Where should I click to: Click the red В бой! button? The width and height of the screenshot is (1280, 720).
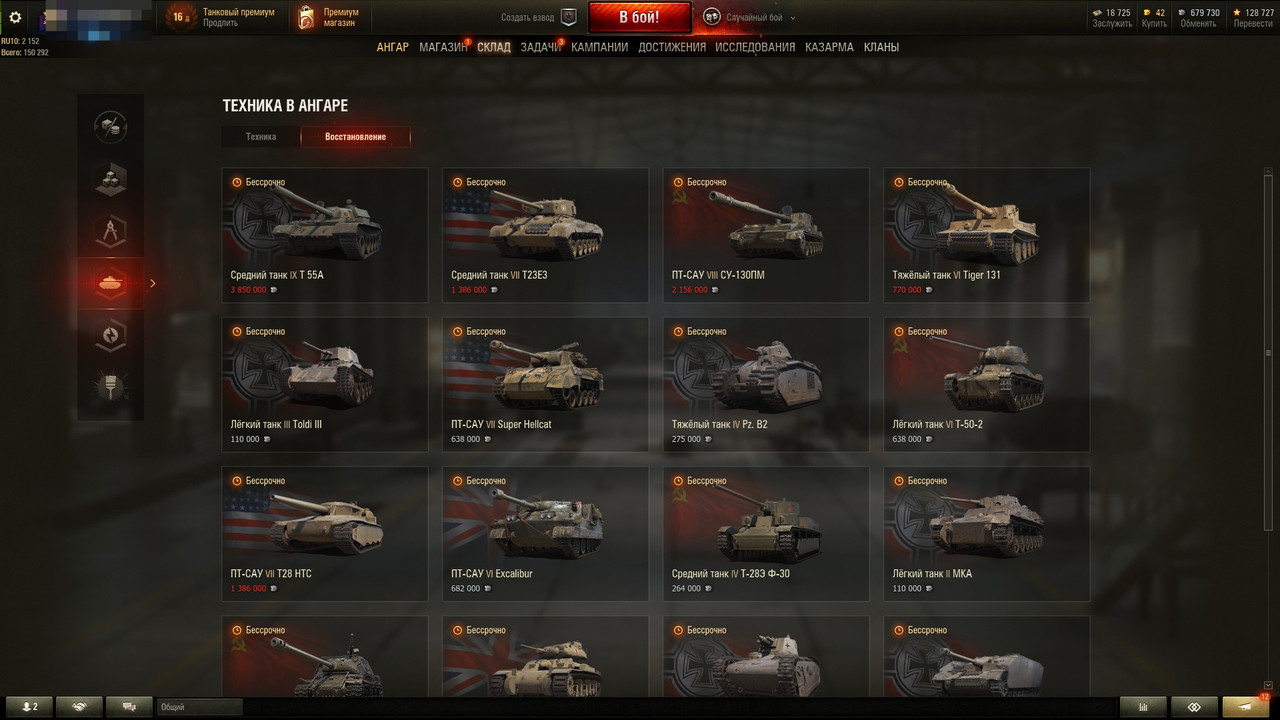pyautogui.click(x=639, y=17)
